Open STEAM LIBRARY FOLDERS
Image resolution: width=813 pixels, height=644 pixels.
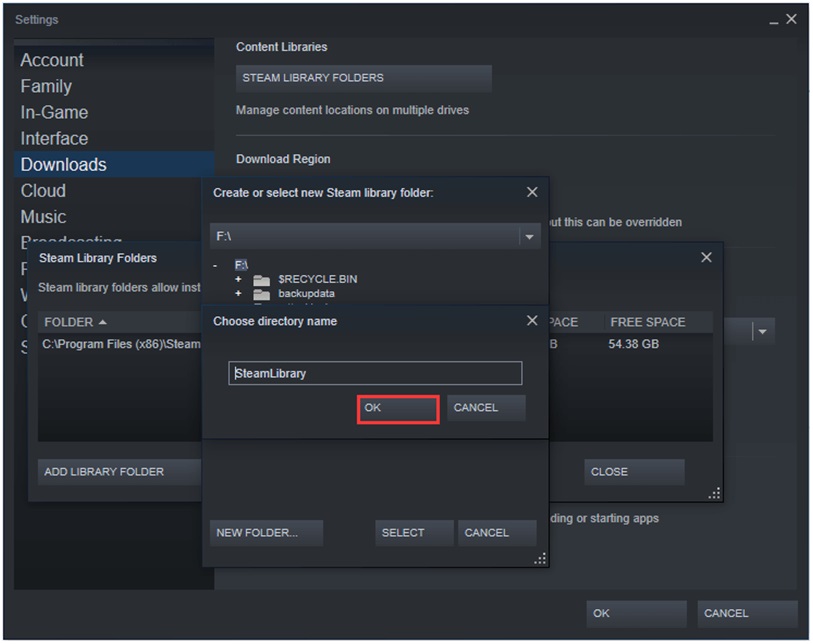(362, 78)
